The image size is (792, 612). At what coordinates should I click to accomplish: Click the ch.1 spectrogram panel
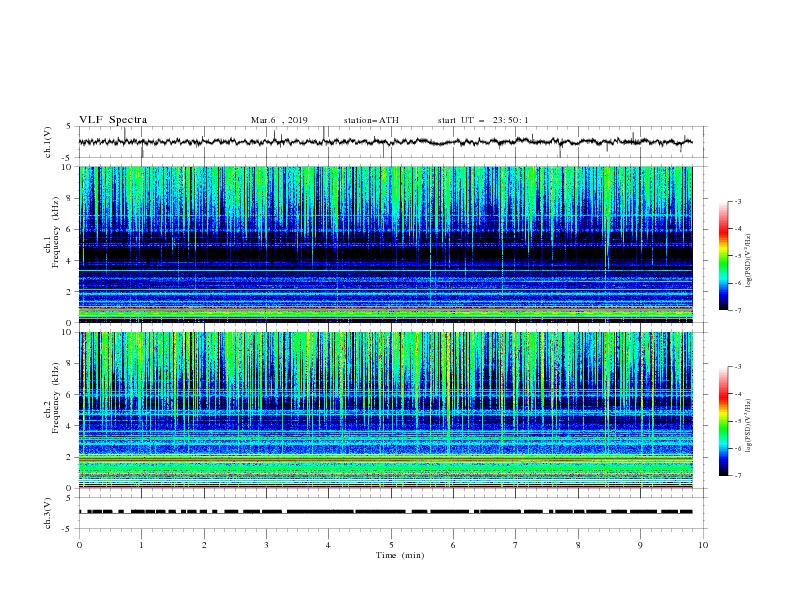click(x=386, y=244)
